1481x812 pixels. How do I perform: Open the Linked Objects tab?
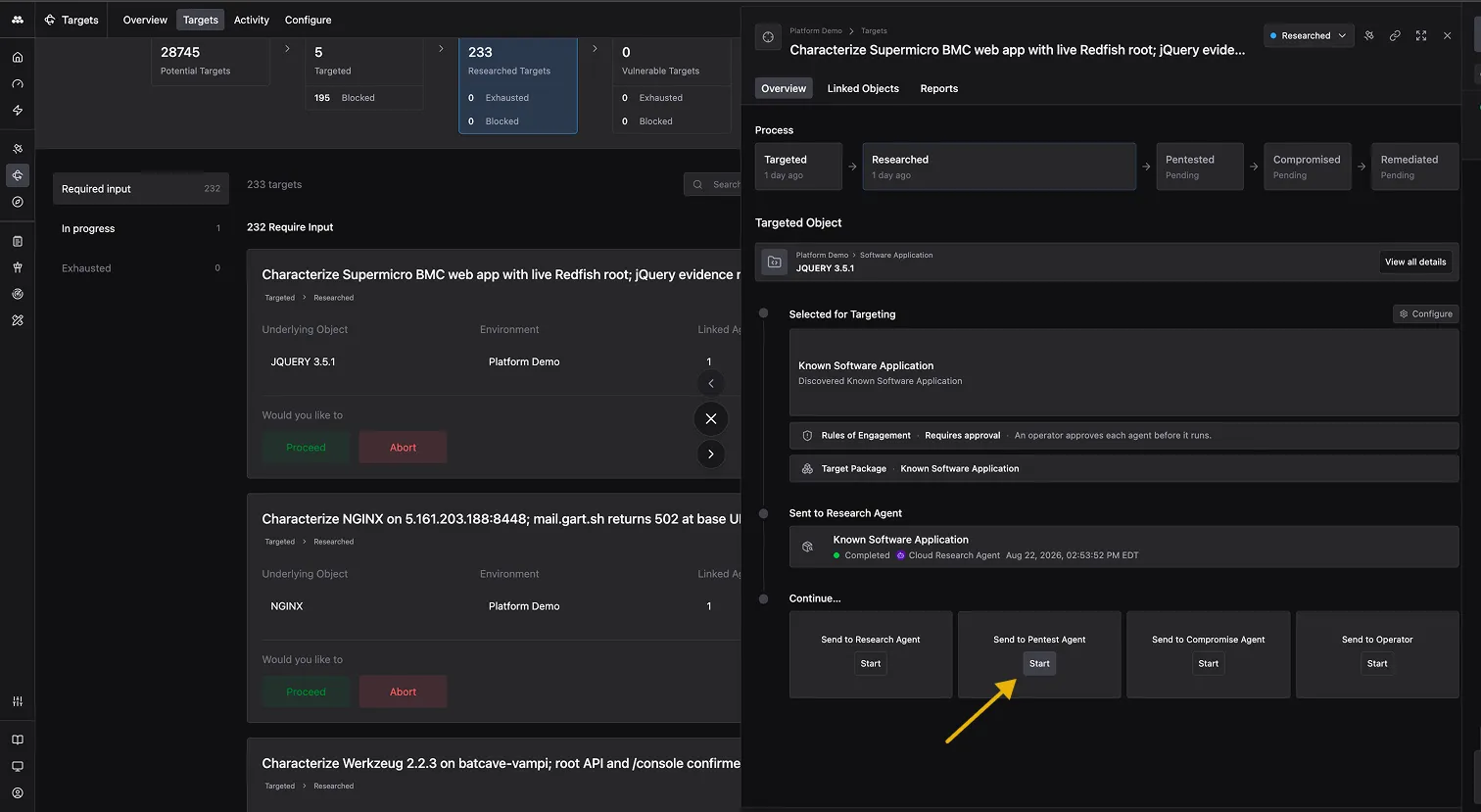tap(863, 88)
